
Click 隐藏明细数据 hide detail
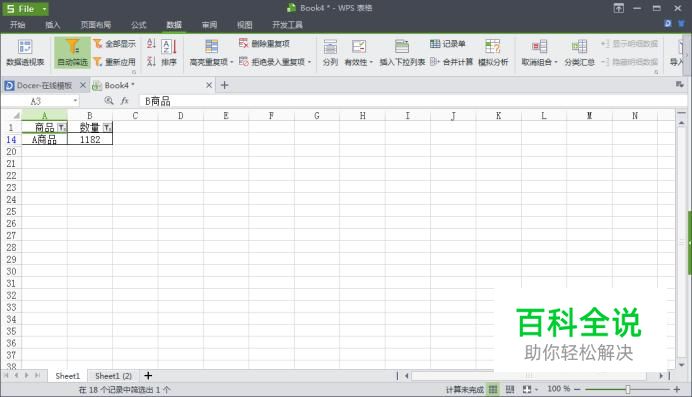coord(629,62)
